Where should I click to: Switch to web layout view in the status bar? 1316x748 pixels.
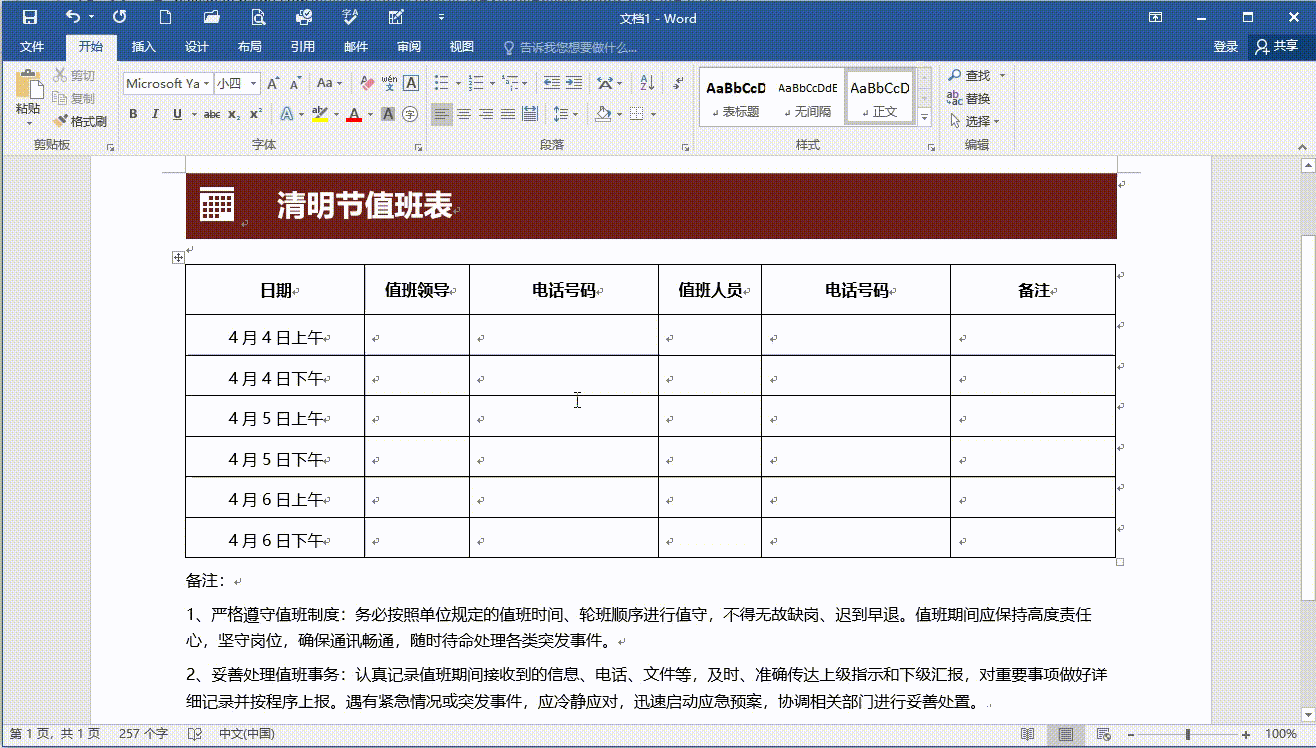point(1104,734)
